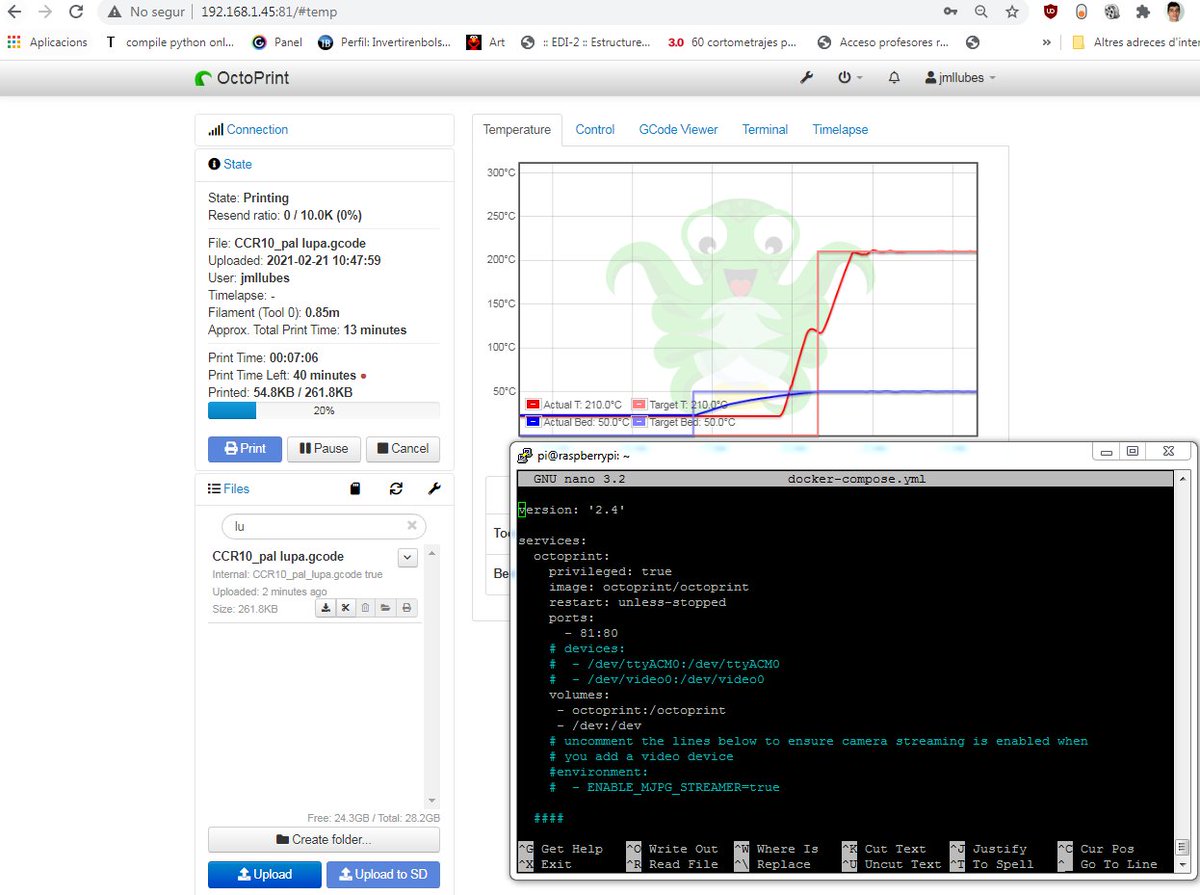Open the uBlock Origin extension

tap(1050, 12)
